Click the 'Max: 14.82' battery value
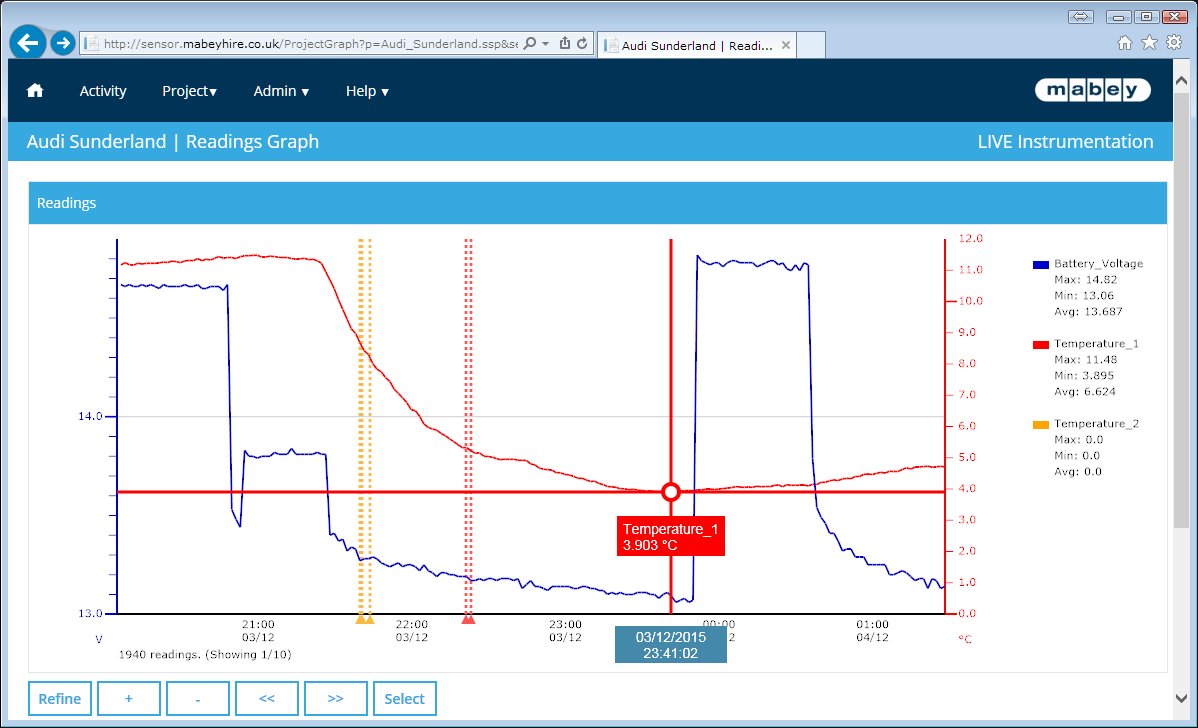 [1086, 280]
